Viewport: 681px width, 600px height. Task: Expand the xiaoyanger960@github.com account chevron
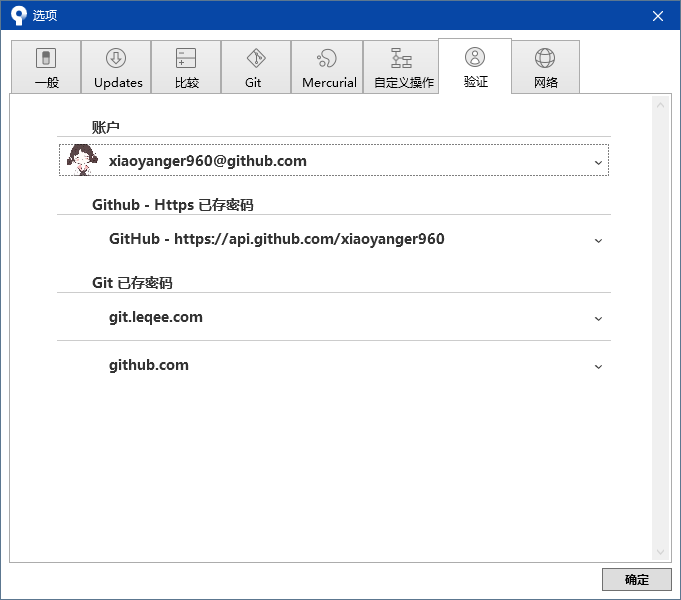(x=598, y=162)
